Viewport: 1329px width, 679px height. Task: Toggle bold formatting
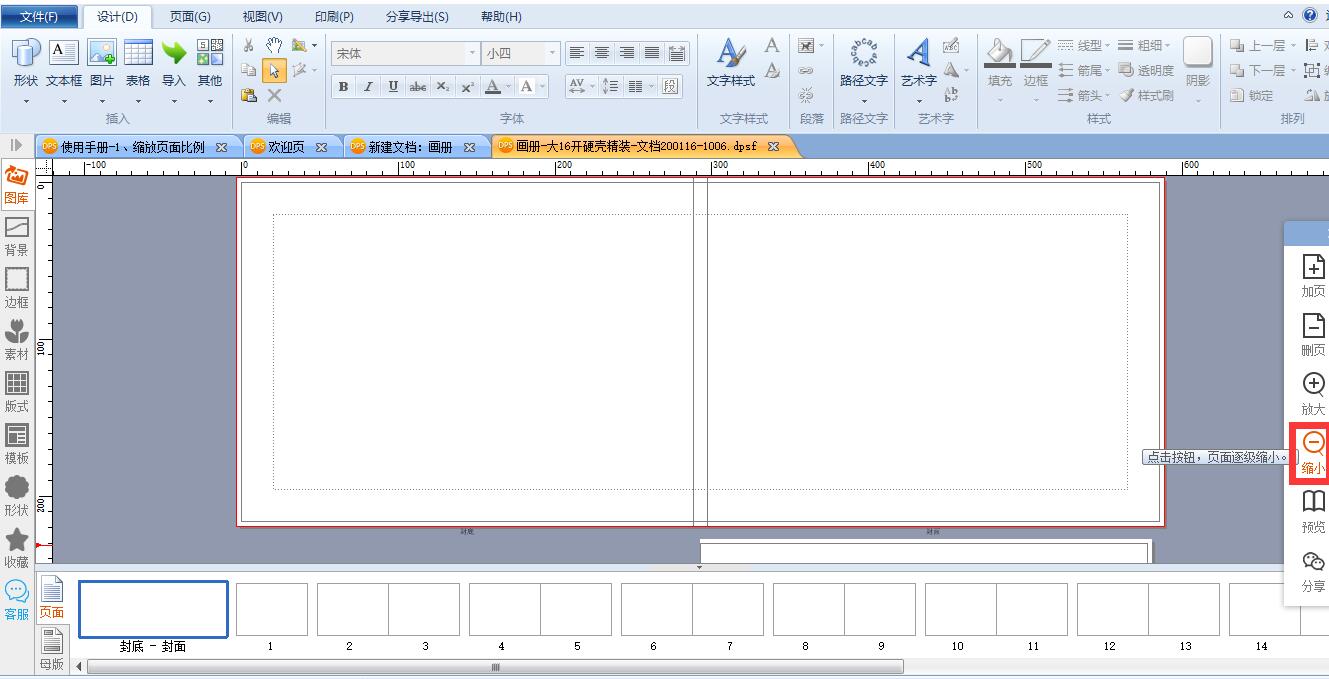click(x=343, y=87)
